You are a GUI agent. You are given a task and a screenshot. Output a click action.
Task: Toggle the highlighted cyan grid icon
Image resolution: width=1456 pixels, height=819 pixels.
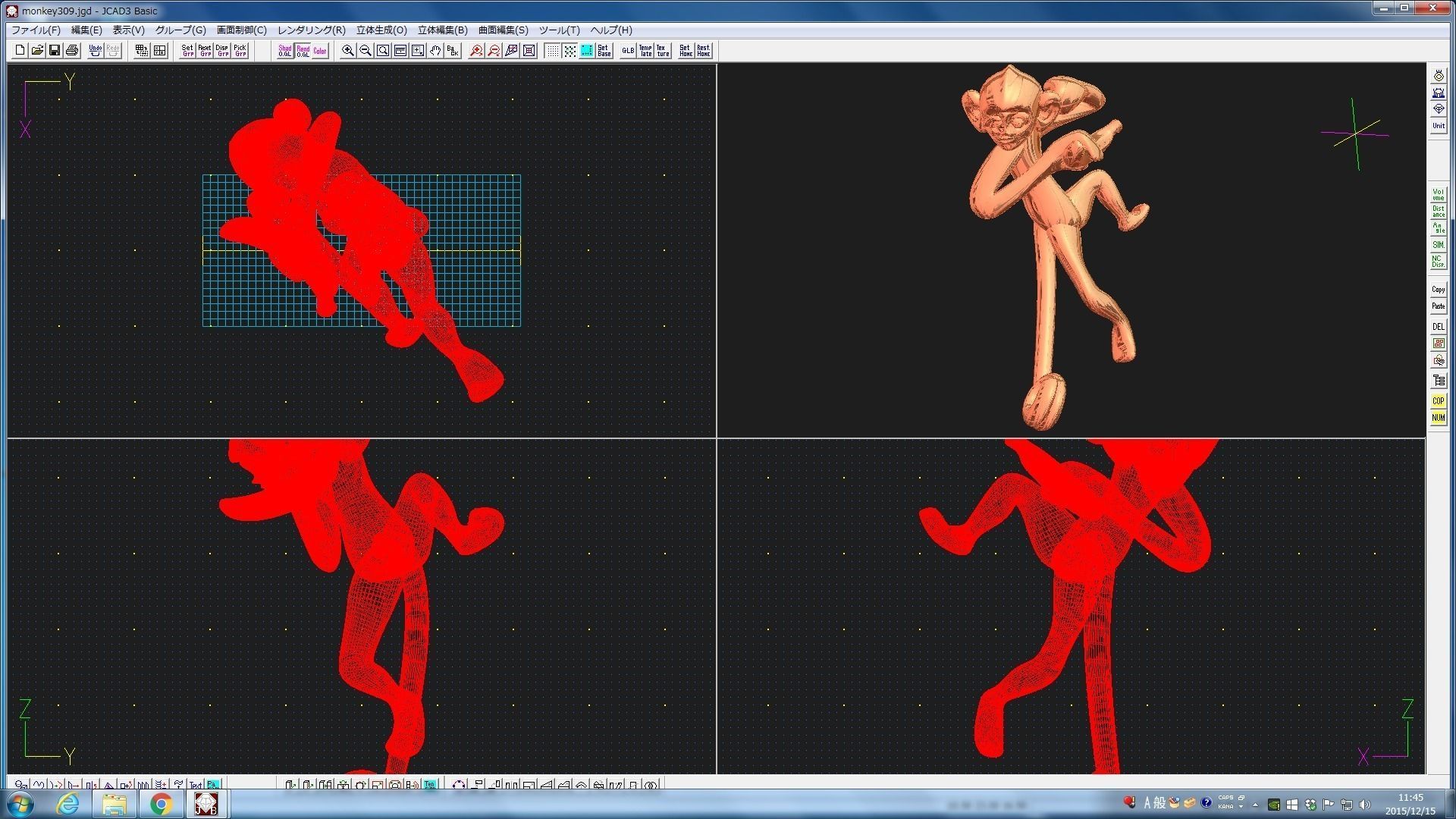click(587, 51)
